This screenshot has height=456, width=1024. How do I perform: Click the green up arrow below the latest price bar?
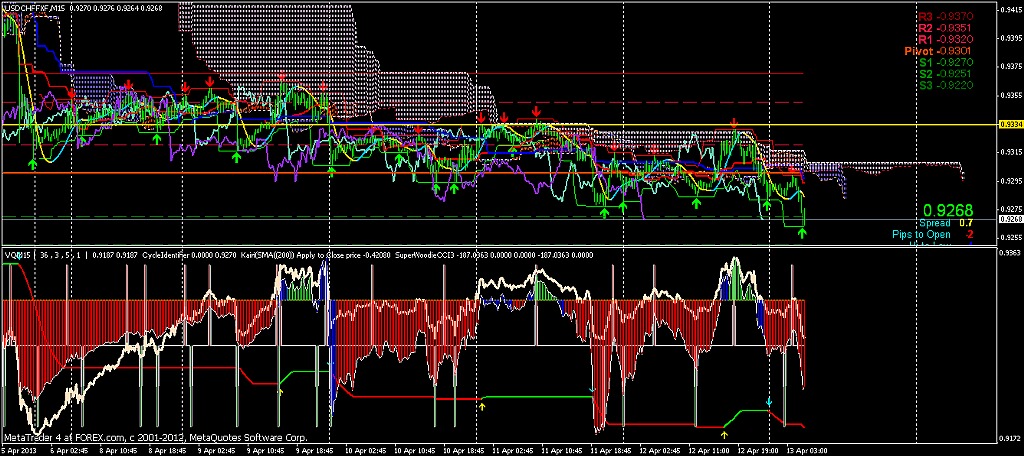[x=802, y=233]
